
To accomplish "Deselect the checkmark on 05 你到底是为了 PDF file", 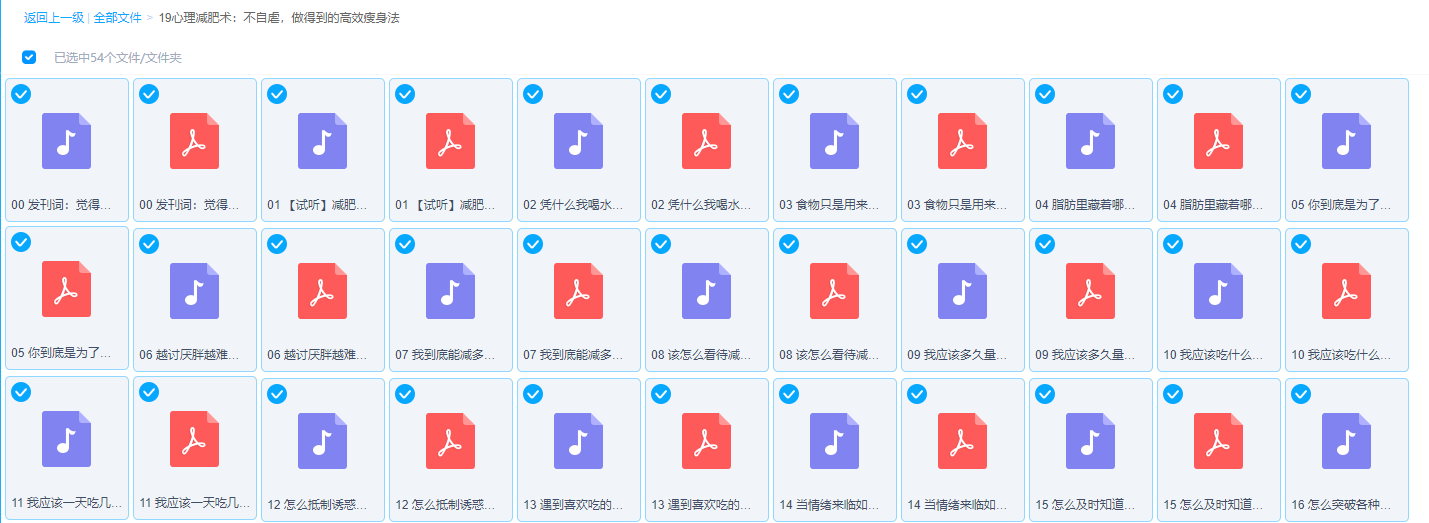I will [21, 243].
